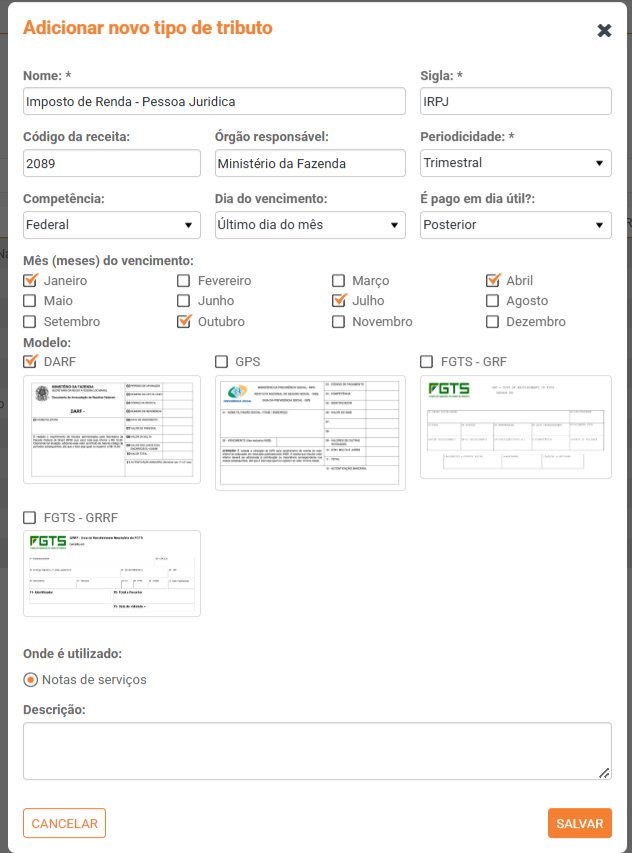Select the DARF template thumbnail
Viewport: 632px width, 853px height.
112,430
